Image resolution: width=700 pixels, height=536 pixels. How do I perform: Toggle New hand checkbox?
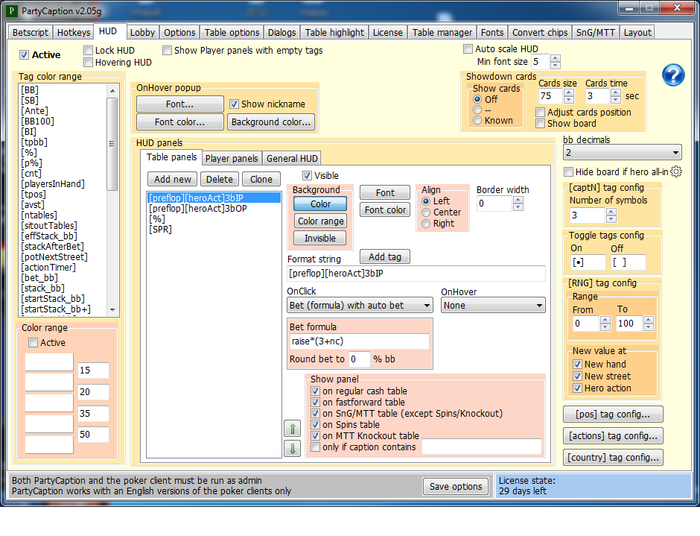(577, 364)
